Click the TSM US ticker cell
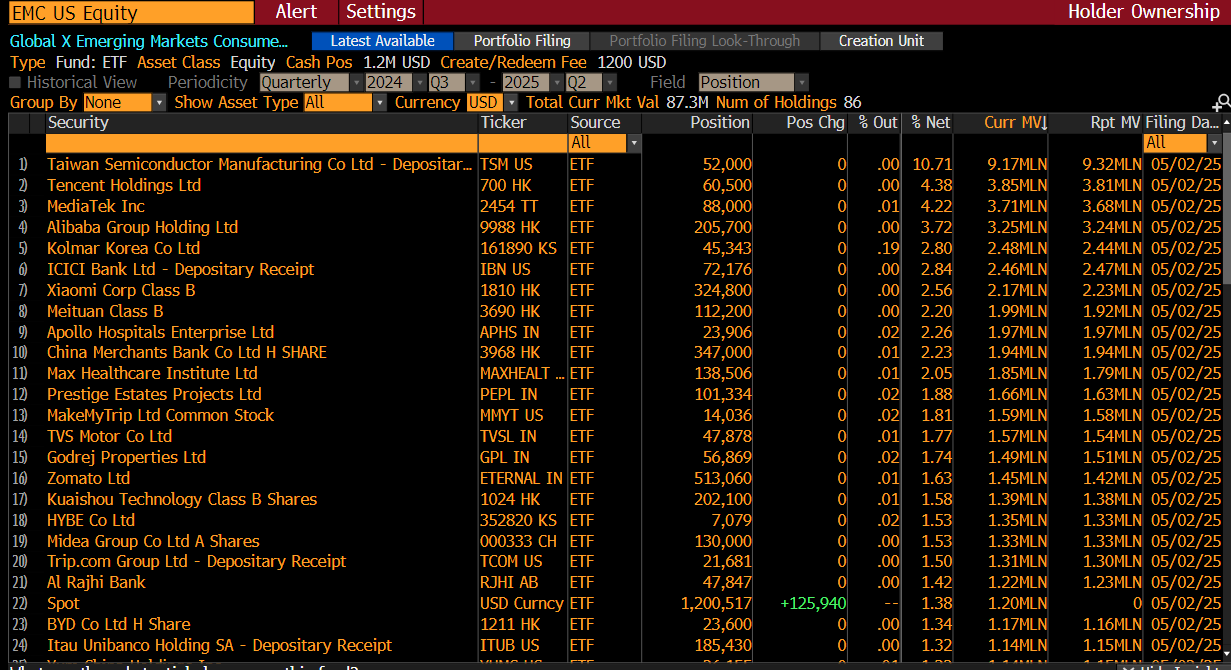1231x670 pixels. [x=506, y=164]
